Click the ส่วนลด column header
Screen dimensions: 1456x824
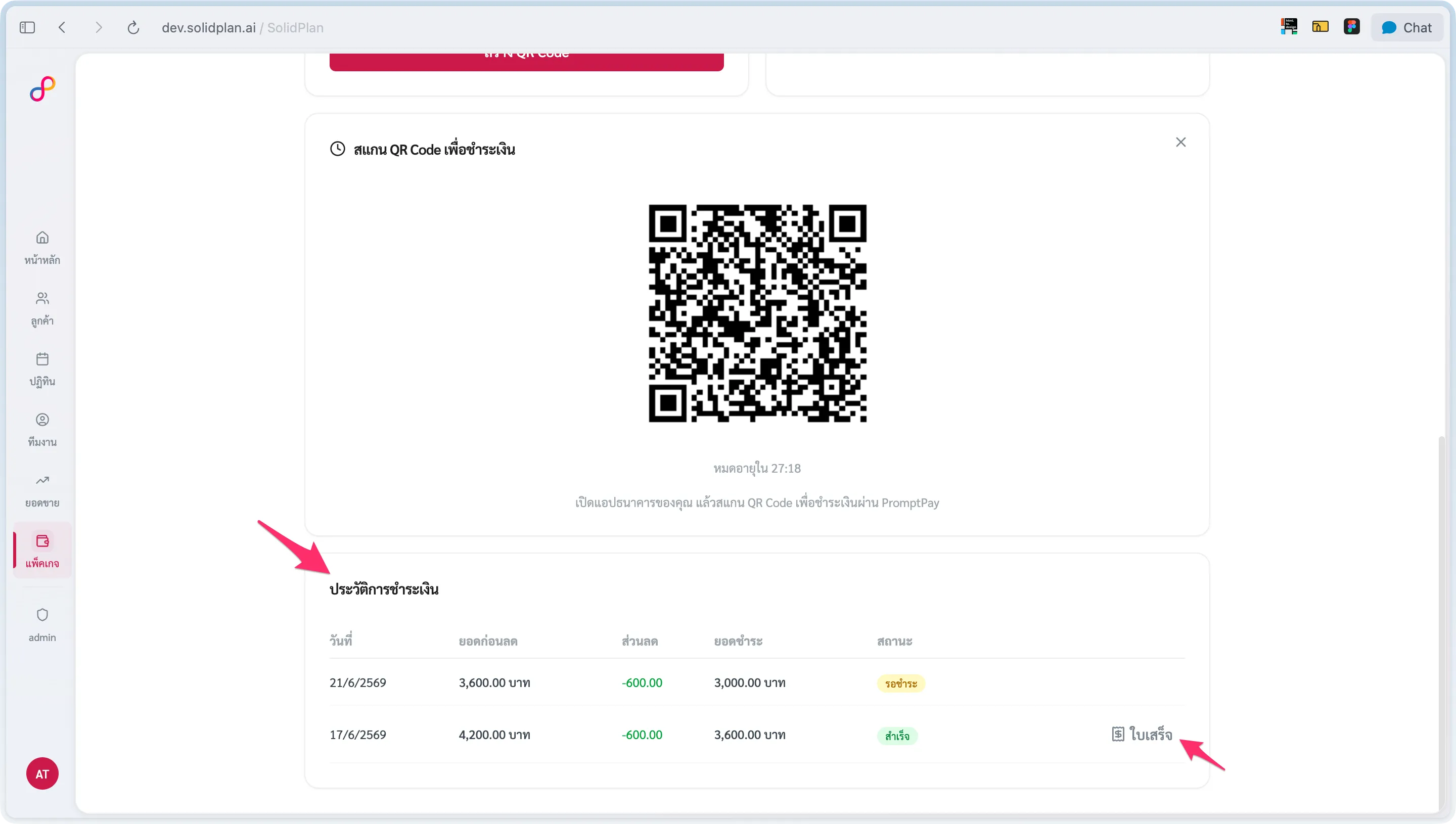(x=640, y=641)
